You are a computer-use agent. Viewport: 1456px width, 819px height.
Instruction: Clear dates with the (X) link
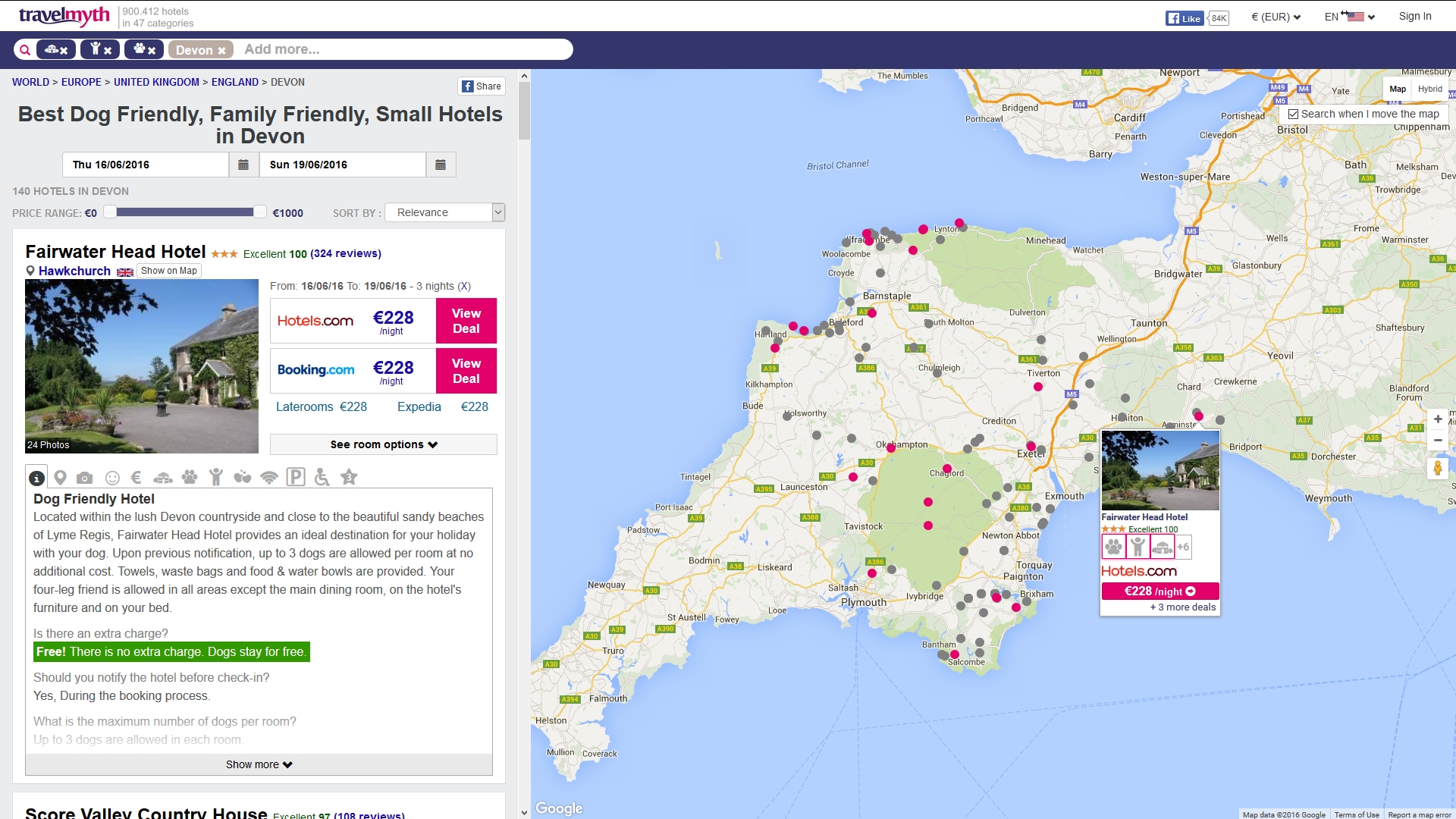click(464, 286)
